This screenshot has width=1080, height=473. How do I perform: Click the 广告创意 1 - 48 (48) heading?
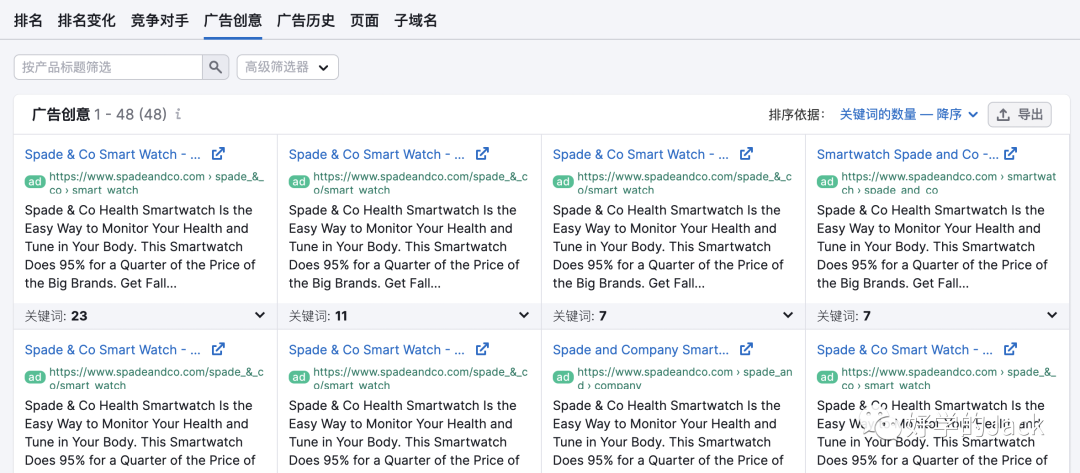pyautogui.click(x=99, y=114)
